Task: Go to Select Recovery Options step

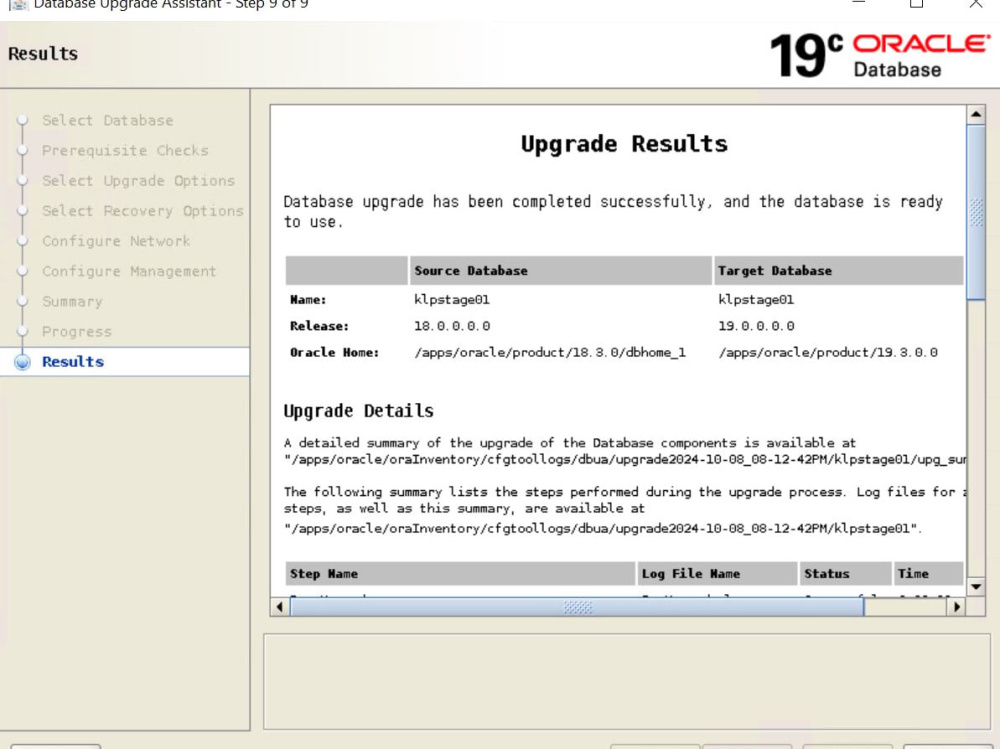Action: [143, 211]
